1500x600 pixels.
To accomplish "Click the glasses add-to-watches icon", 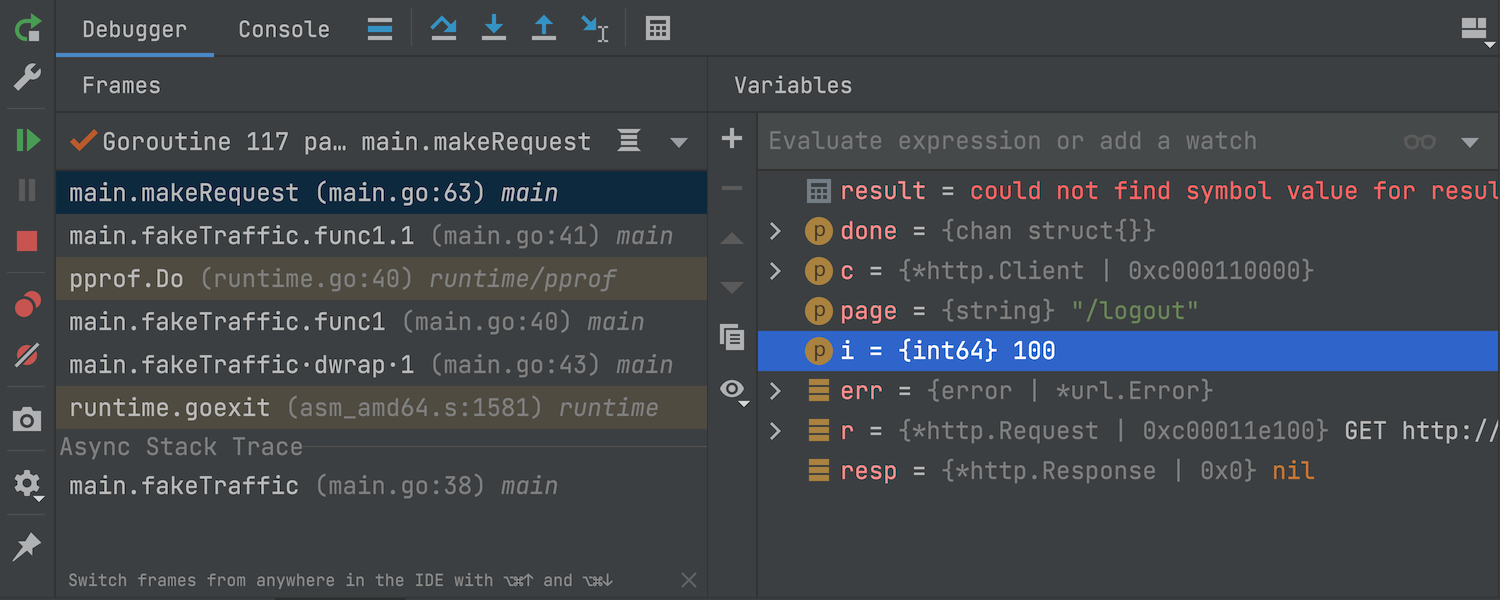I will pyautogui.click(x=1420, y=142).
